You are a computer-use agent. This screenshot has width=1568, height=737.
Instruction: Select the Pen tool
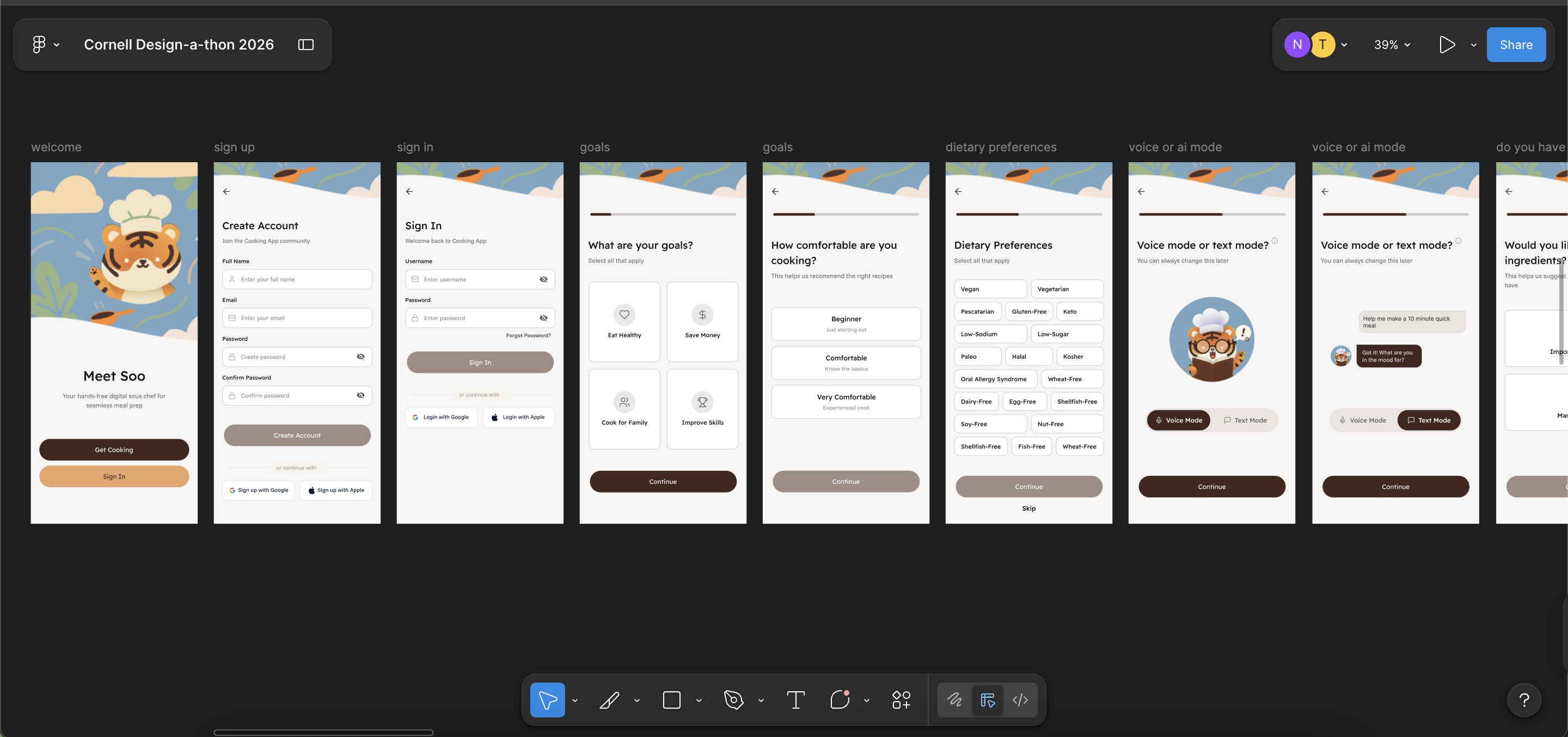pyautogui.click(x=733, y=700)
